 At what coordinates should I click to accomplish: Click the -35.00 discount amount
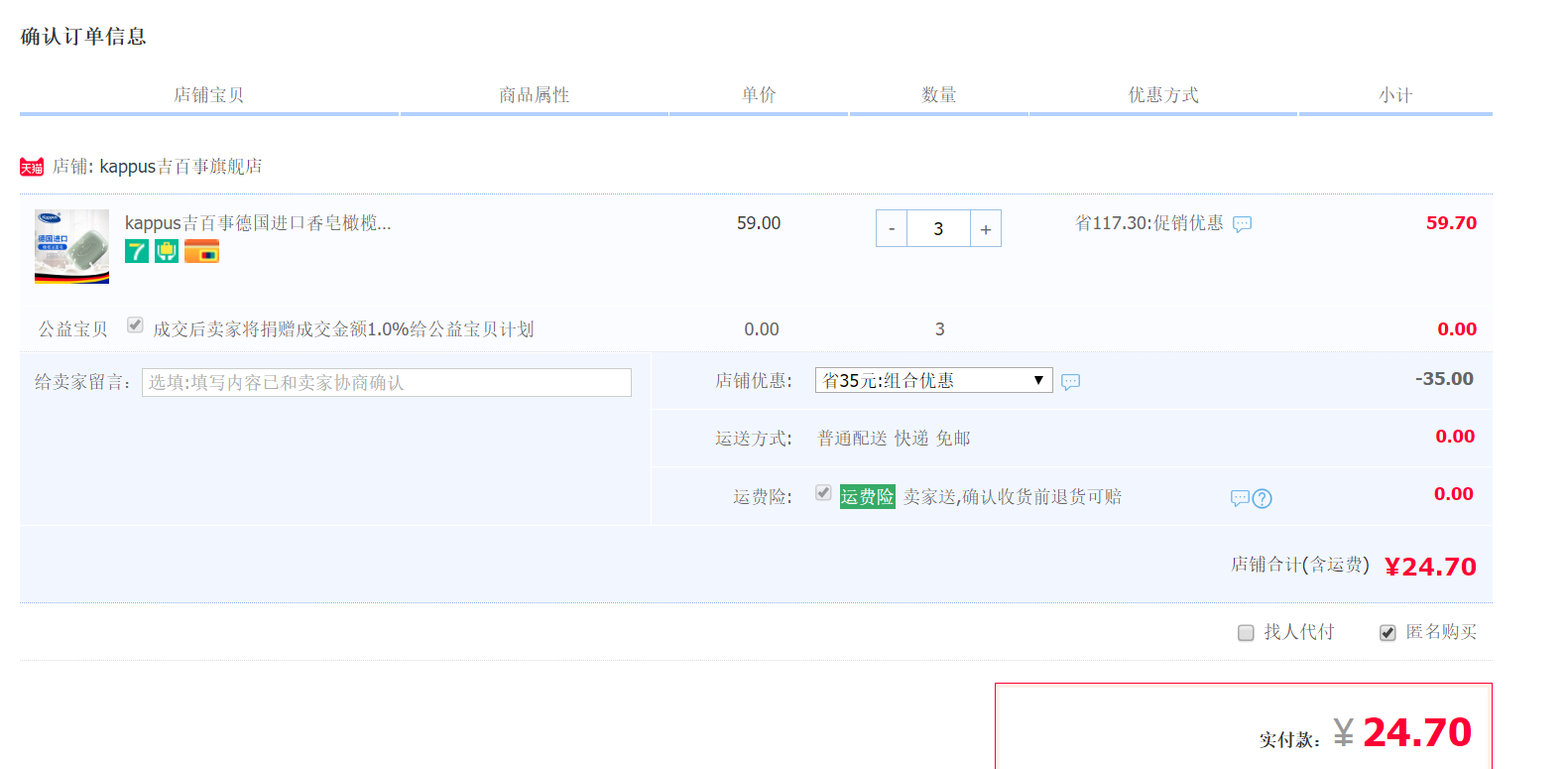(x=1444, y=379)
